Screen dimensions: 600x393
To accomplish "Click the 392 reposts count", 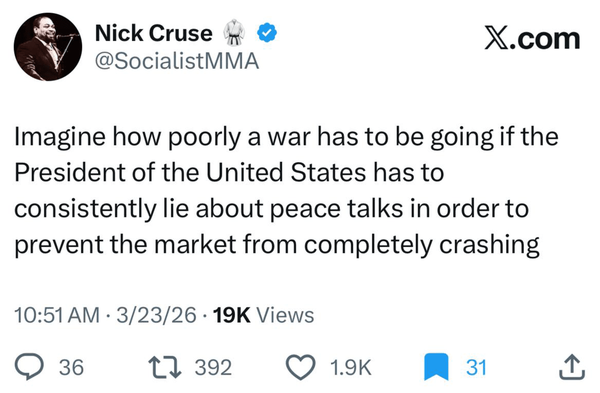I will click(214, 367).
